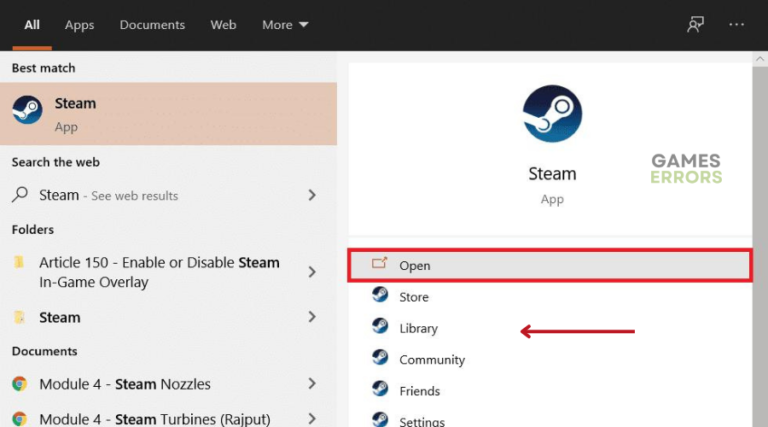Viewport: 768px width, 427px height.
Task: Expand Steam web results chevron
Action: [312, 195]
